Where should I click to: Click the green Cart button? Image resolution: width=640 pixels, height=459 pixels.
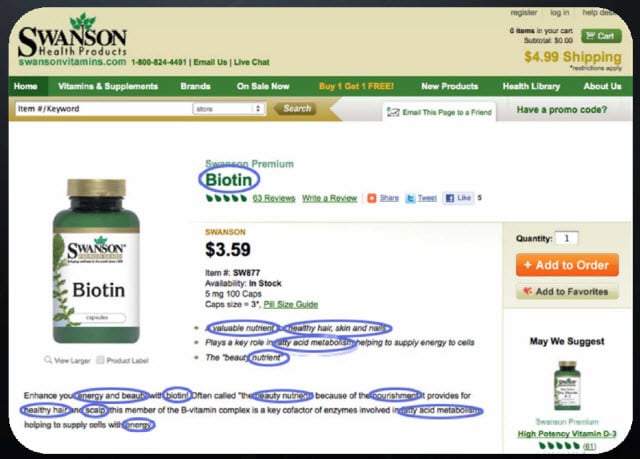coord(601,36)
